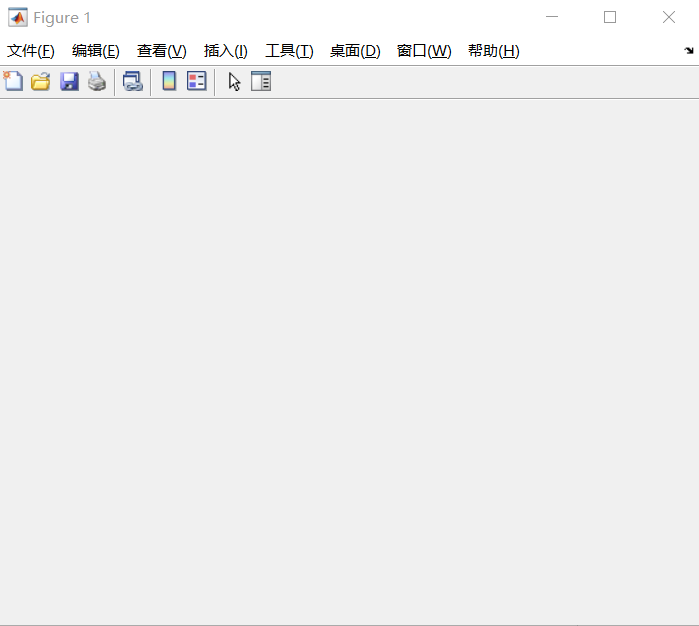The image size is (699, 626).
Task: Save the figure with the floppy disk icon
Action: [69, 82]
